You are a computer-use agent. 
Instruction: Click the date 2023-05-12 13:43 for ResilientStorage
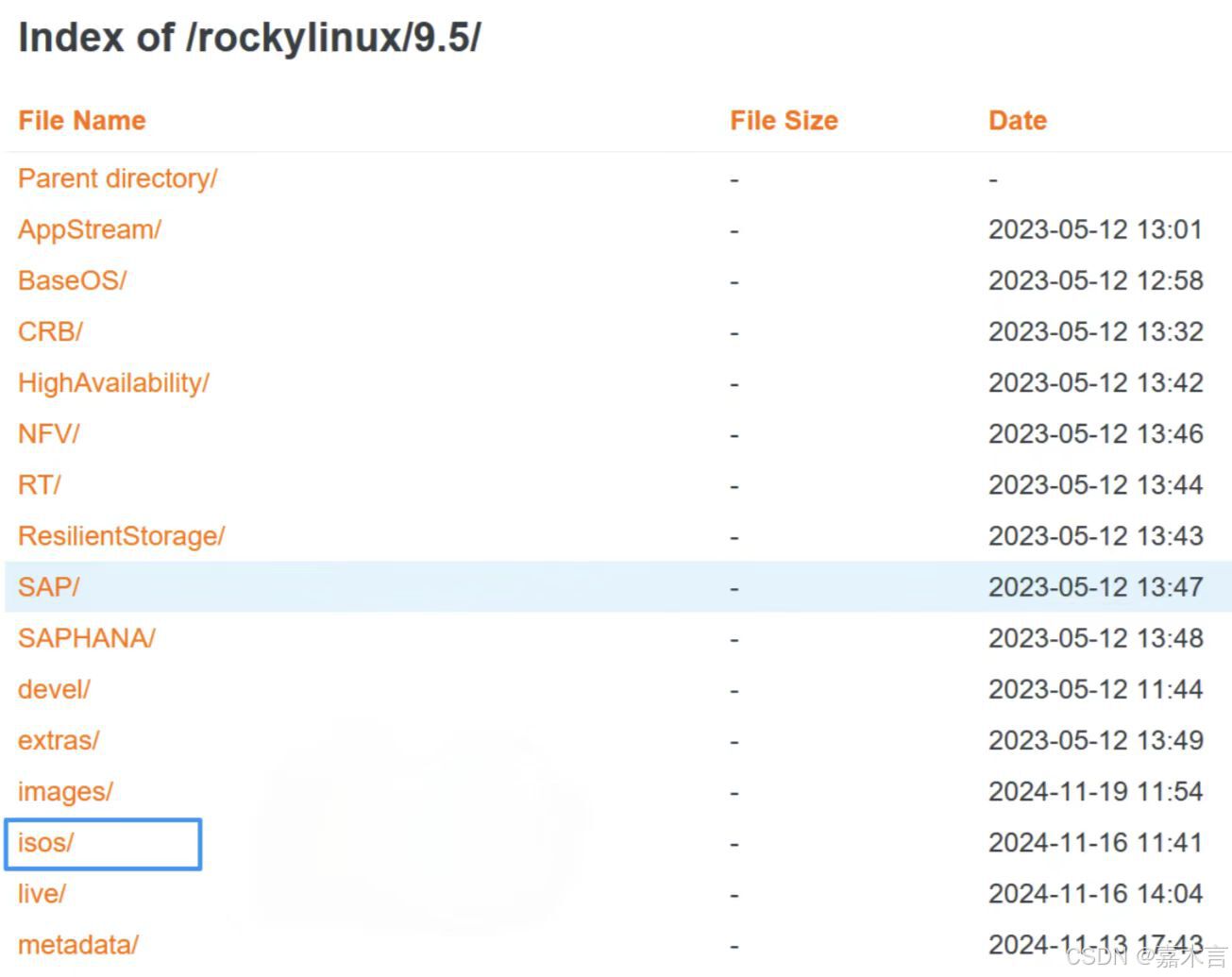(1095, 535)
